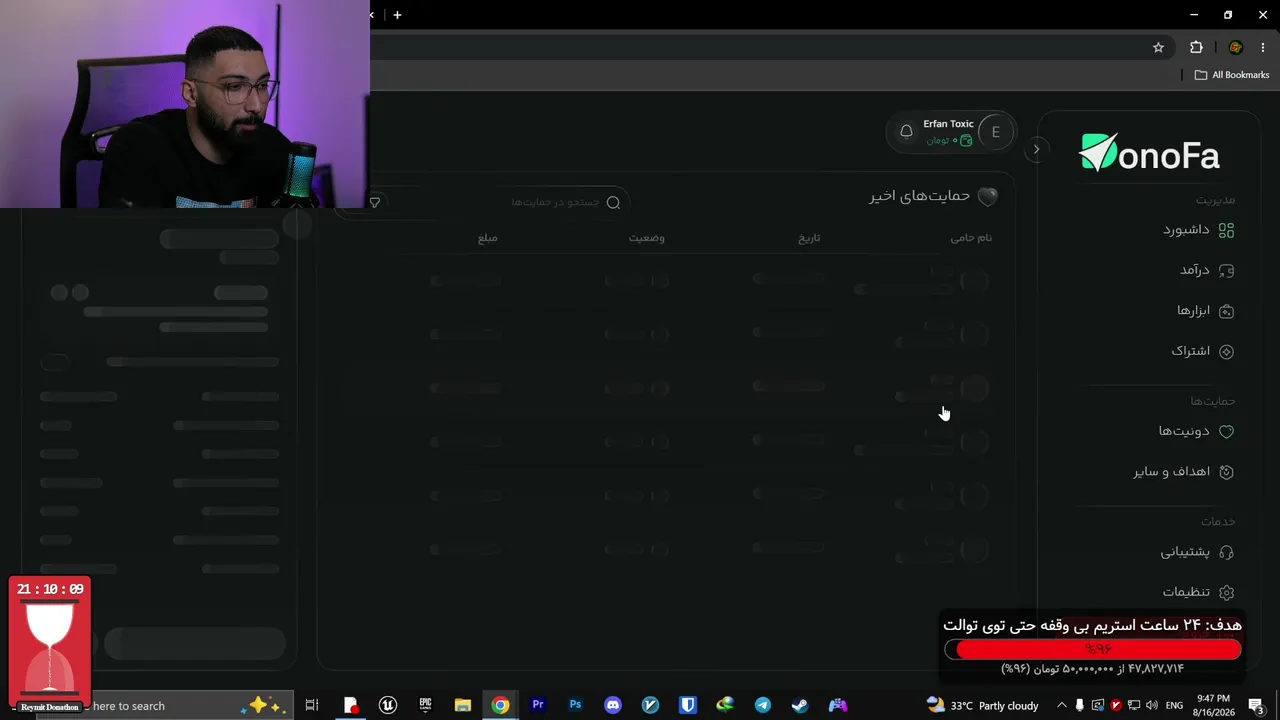Open Discord from the taskbar
The height and width of the screenshot is (720, 1280).
pos(613,705)
